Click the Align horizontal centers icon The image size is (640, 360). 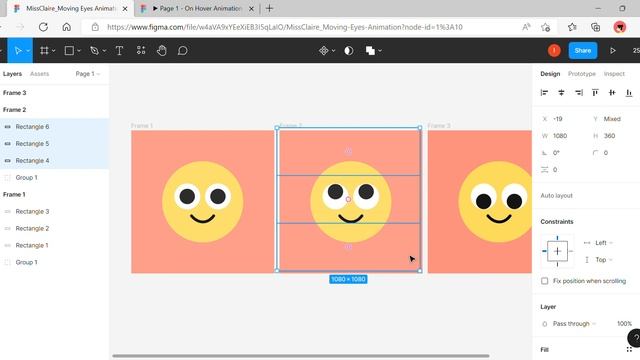tap(561, 93)
